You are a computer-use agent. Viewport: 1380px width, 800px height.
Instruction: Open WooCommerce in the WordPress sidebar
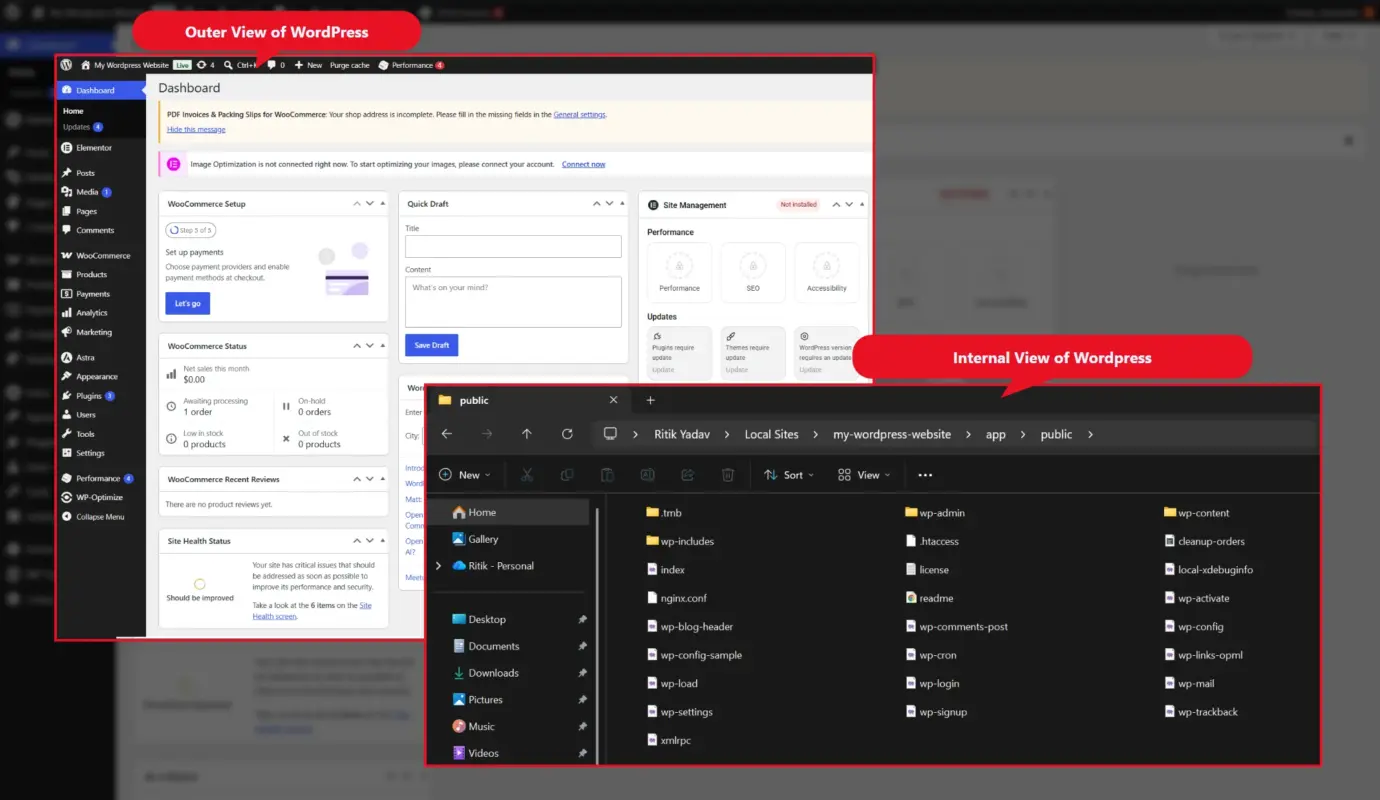(96, 256)
